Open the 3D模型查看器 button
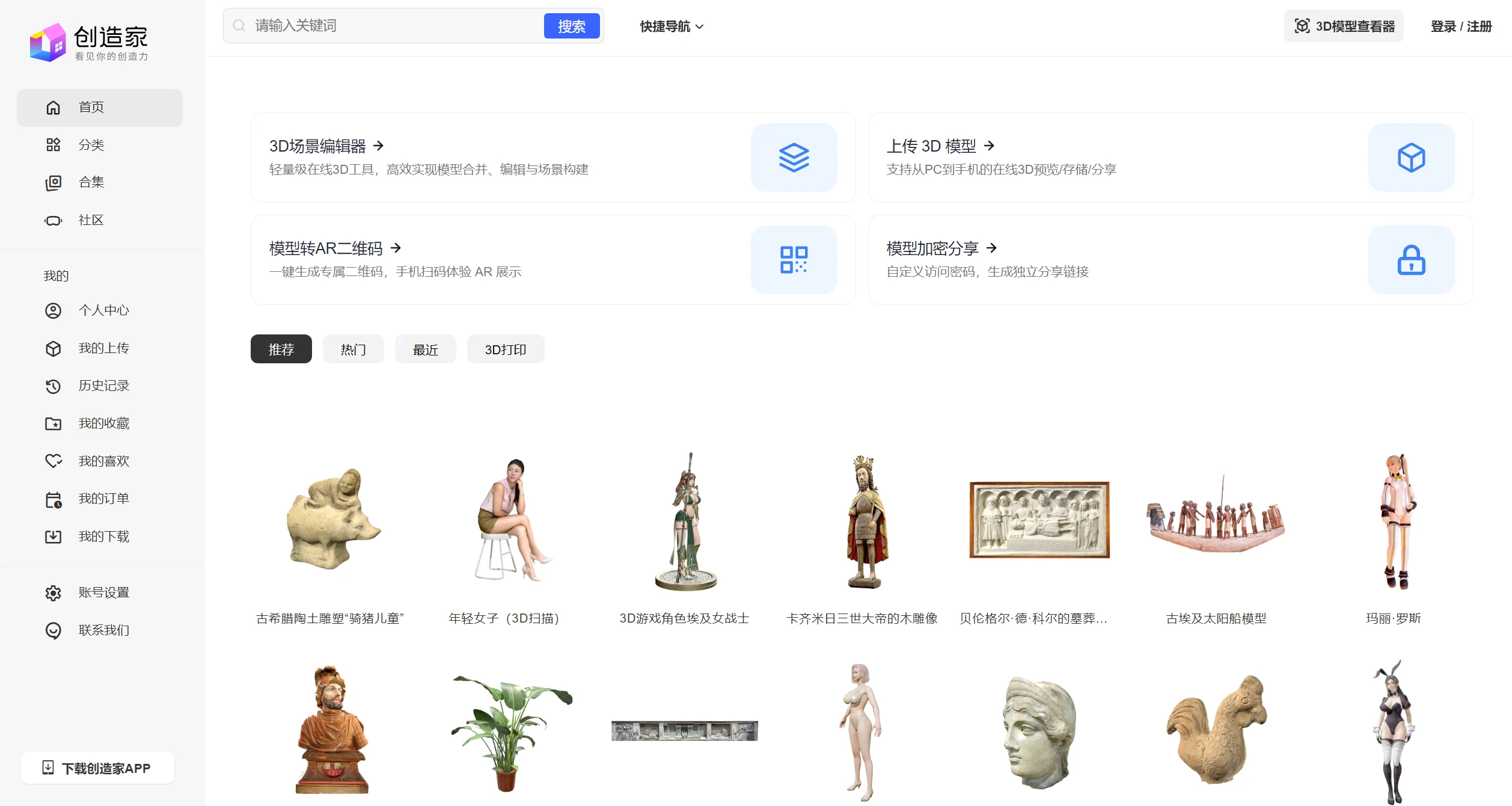The image size is (1512, 806). coord(1343,26)
